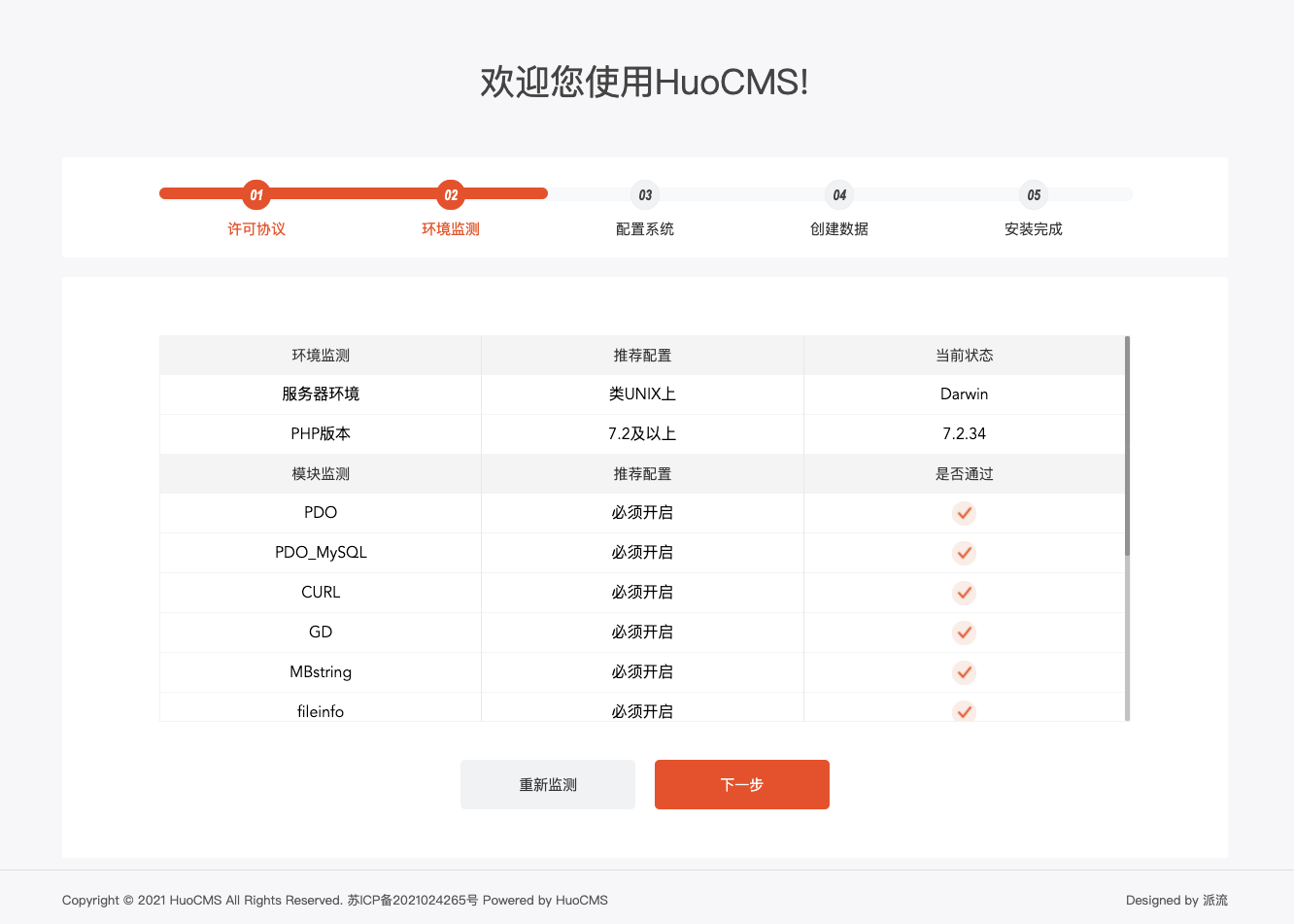This screenshot has width=1294, height=924.
Task: Click the step 04 circle icon
Action: [839, 194]
